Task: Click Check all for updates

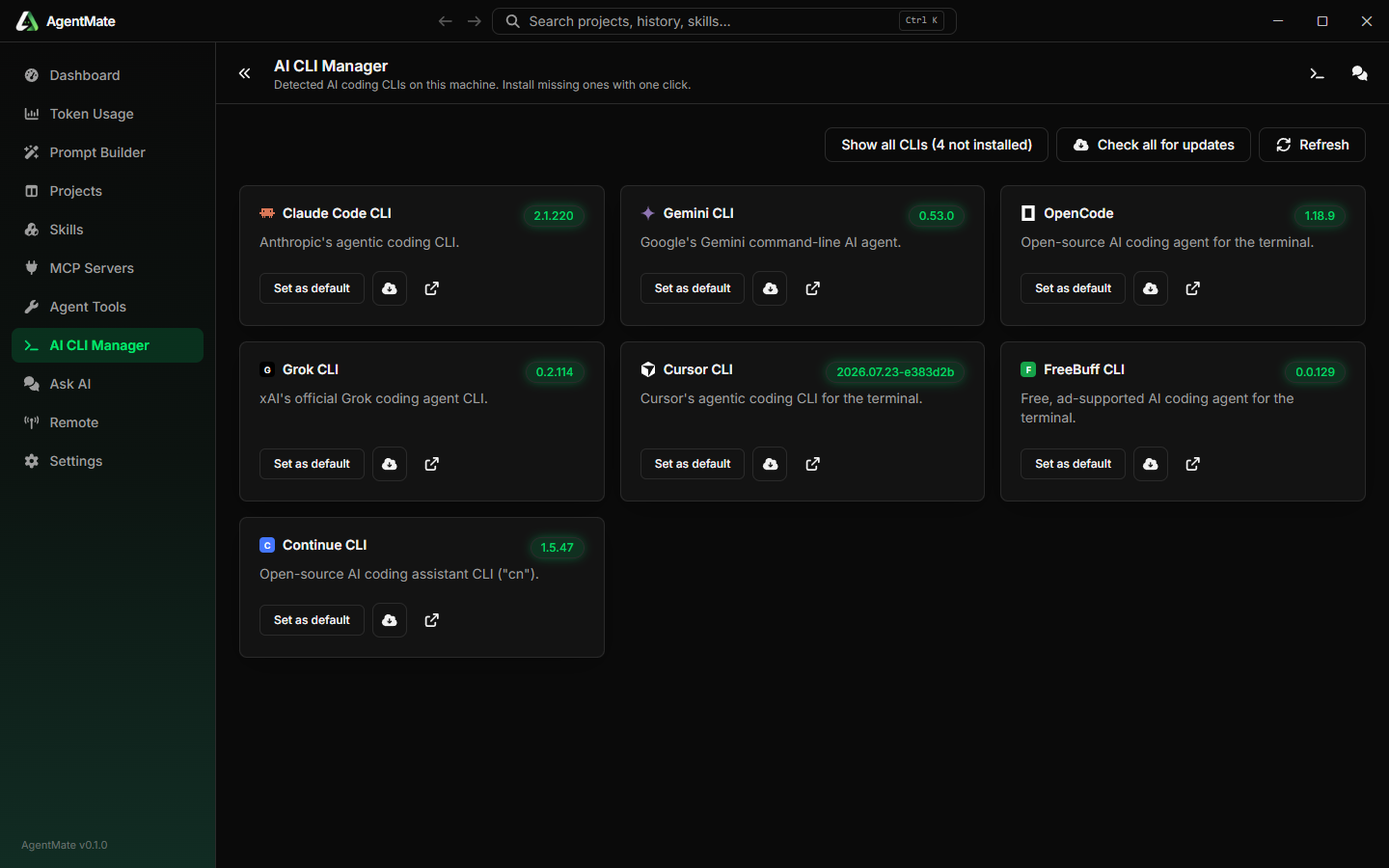Action: pyautogui.click(x=1154, y=145)
